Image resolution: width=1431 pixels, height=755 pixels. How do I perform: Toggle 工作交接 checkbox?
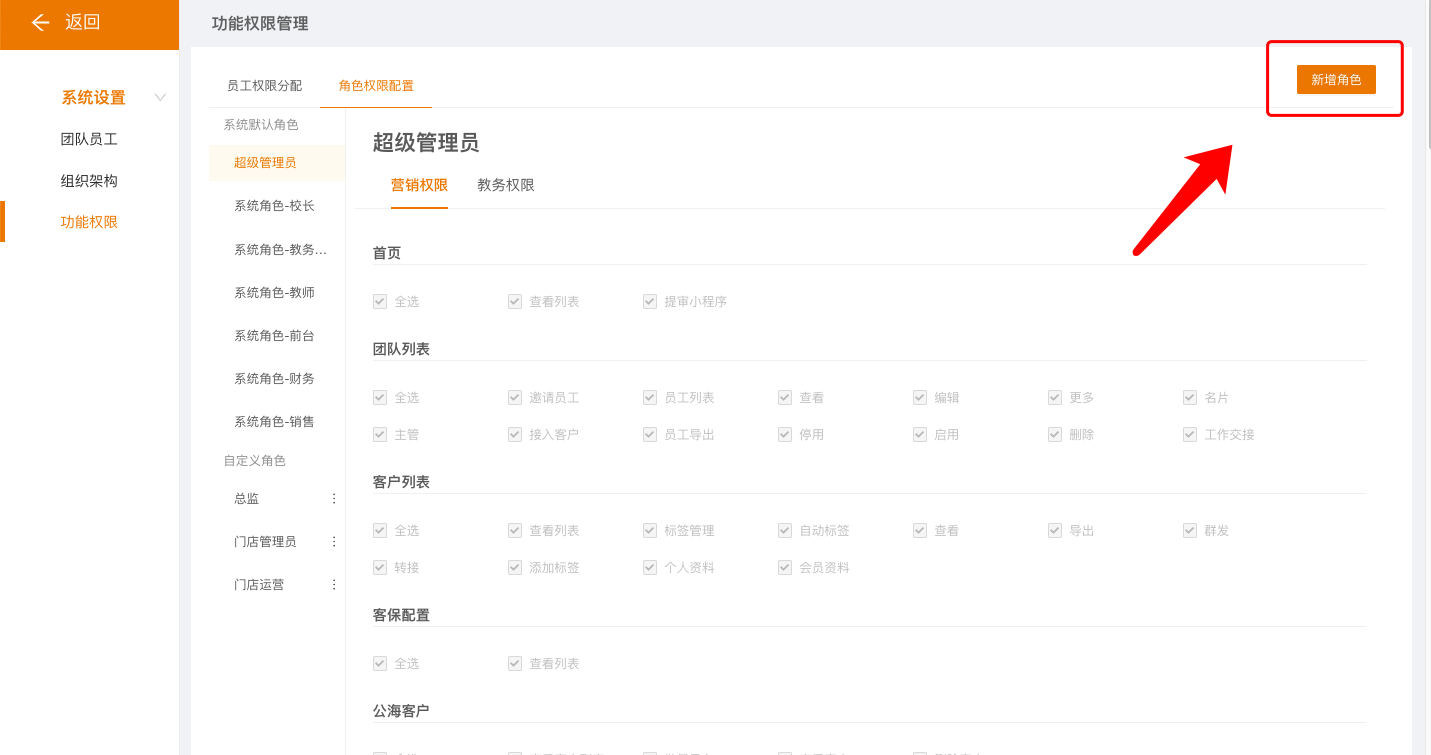pyautogui.click(x=1190, y=434)
